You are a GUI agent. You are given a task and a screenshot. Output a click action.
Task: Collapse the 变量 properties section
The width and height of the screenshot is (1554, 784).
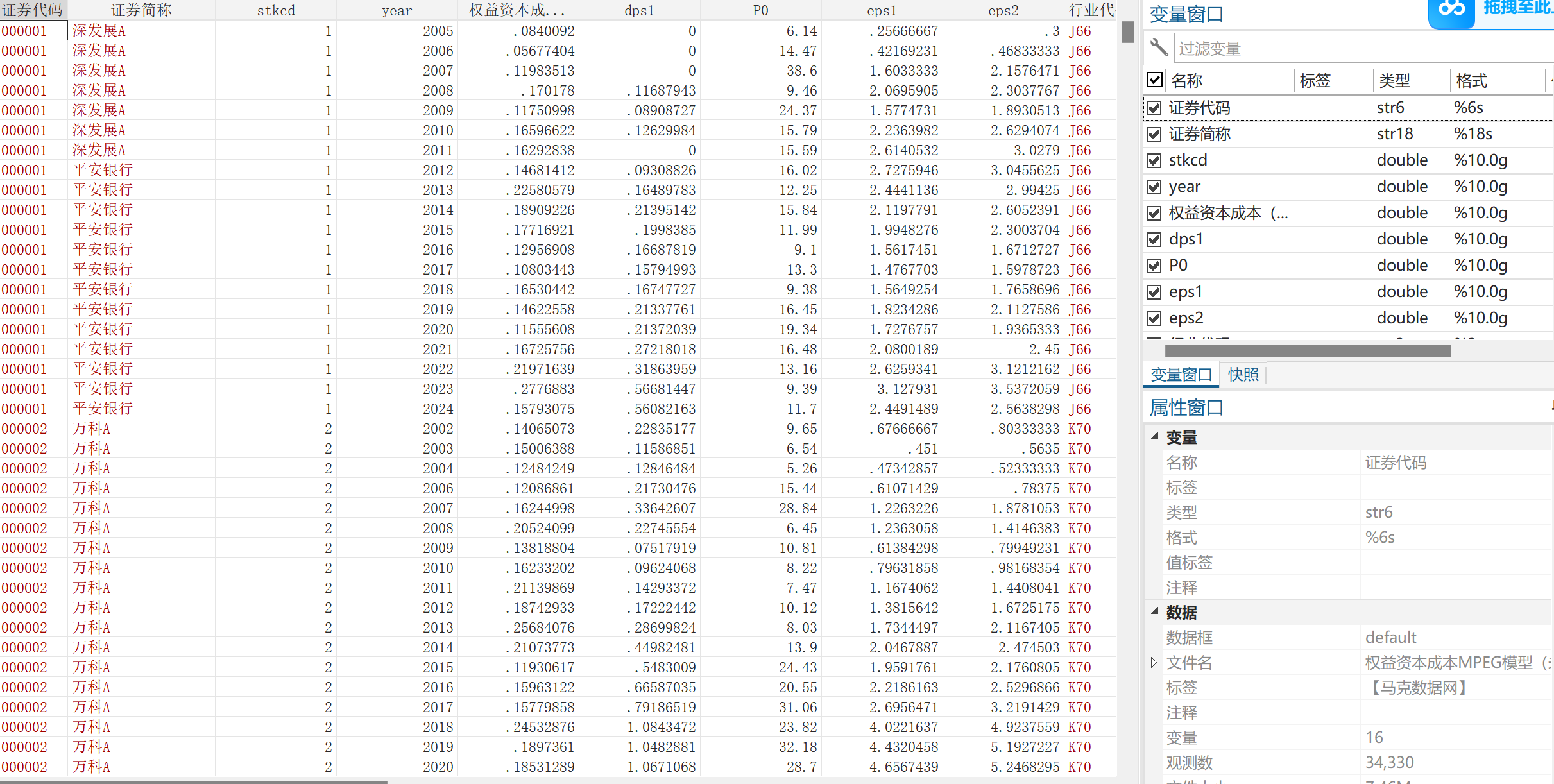[x=1155, y=436]
